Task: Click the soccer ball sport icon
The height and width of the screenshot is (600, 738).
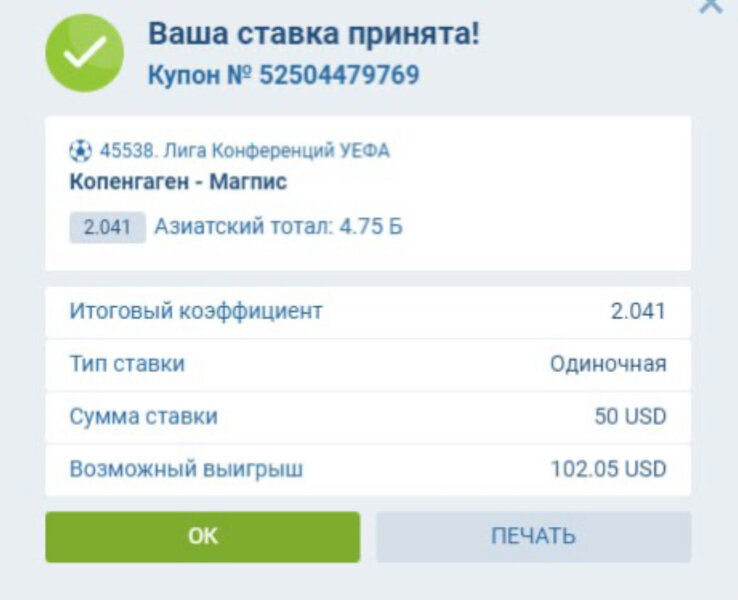Action: tap(80, 151)
